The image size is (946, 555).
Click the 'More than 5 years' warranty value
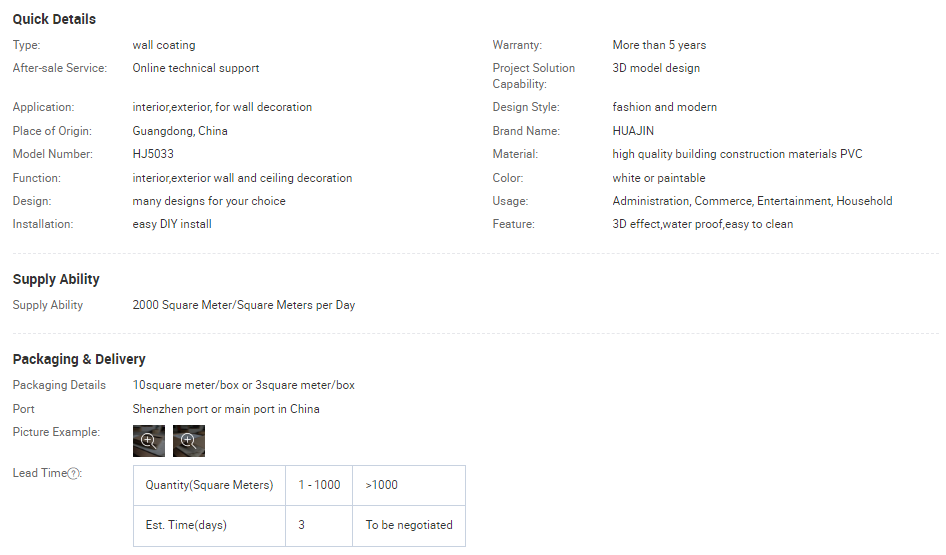tap(659, 45)
